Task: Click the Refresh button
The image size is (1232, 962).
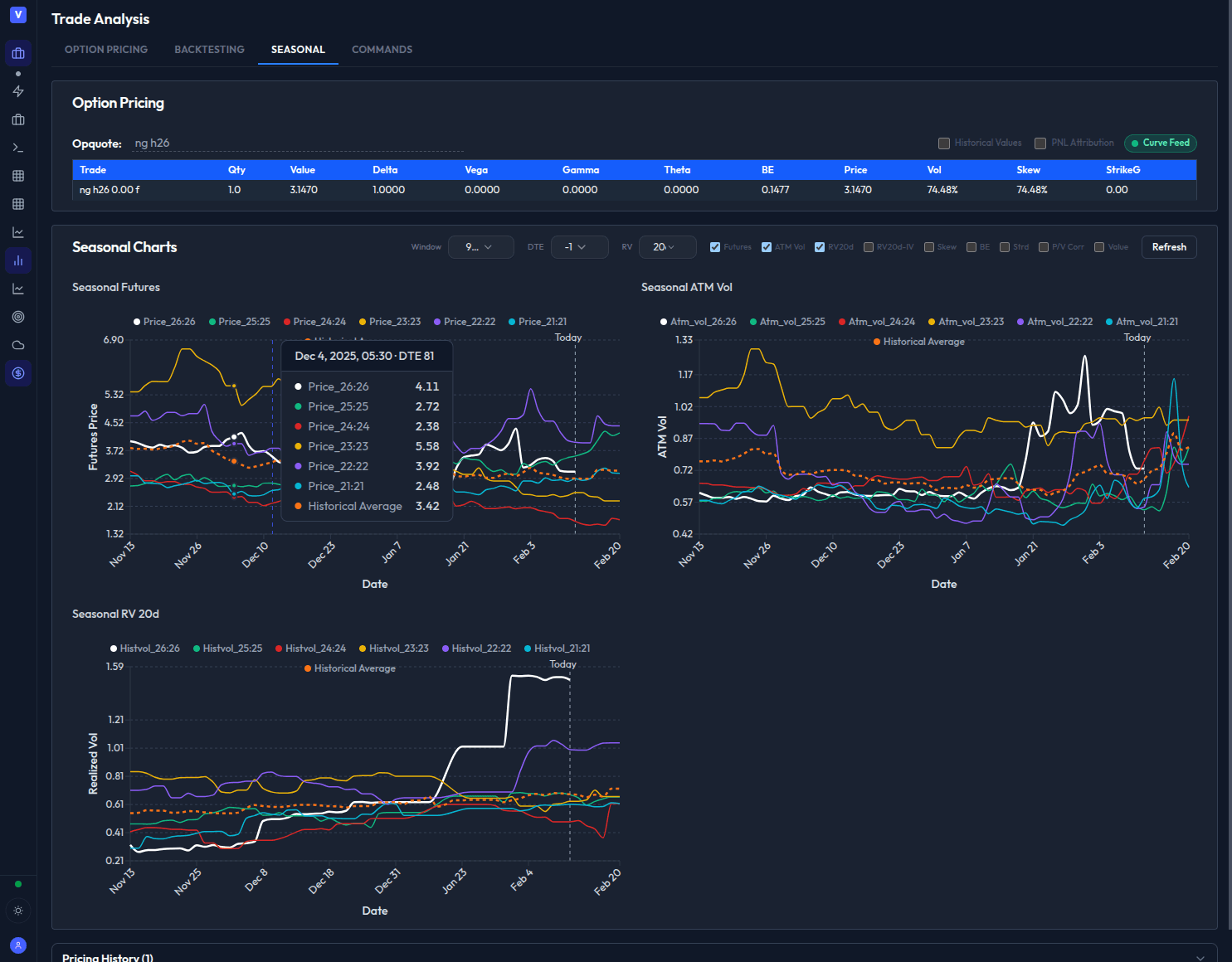Action: click(1168, 246)
